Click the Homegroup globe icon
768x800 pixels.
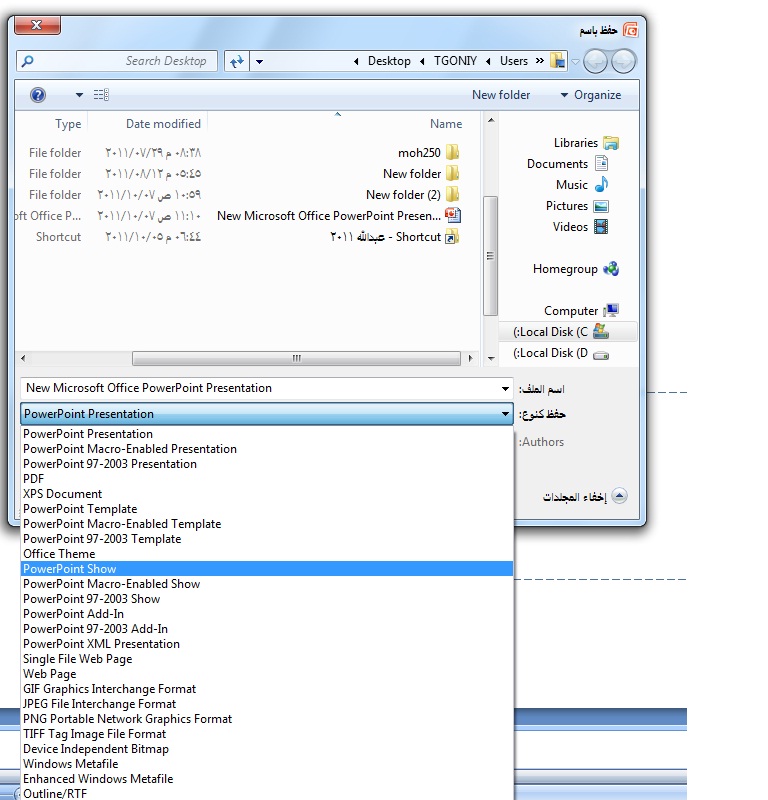(611, 268)
